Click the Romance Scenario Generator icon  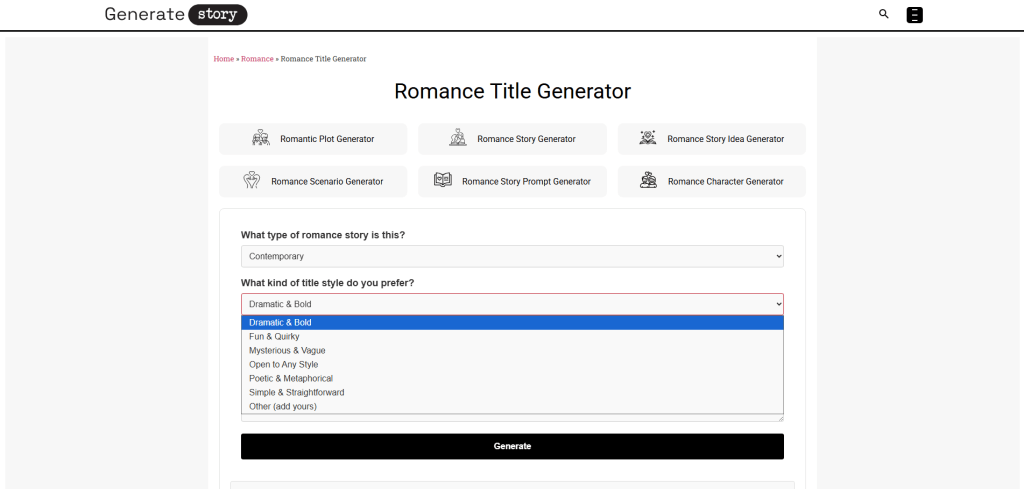pos(252,181)
